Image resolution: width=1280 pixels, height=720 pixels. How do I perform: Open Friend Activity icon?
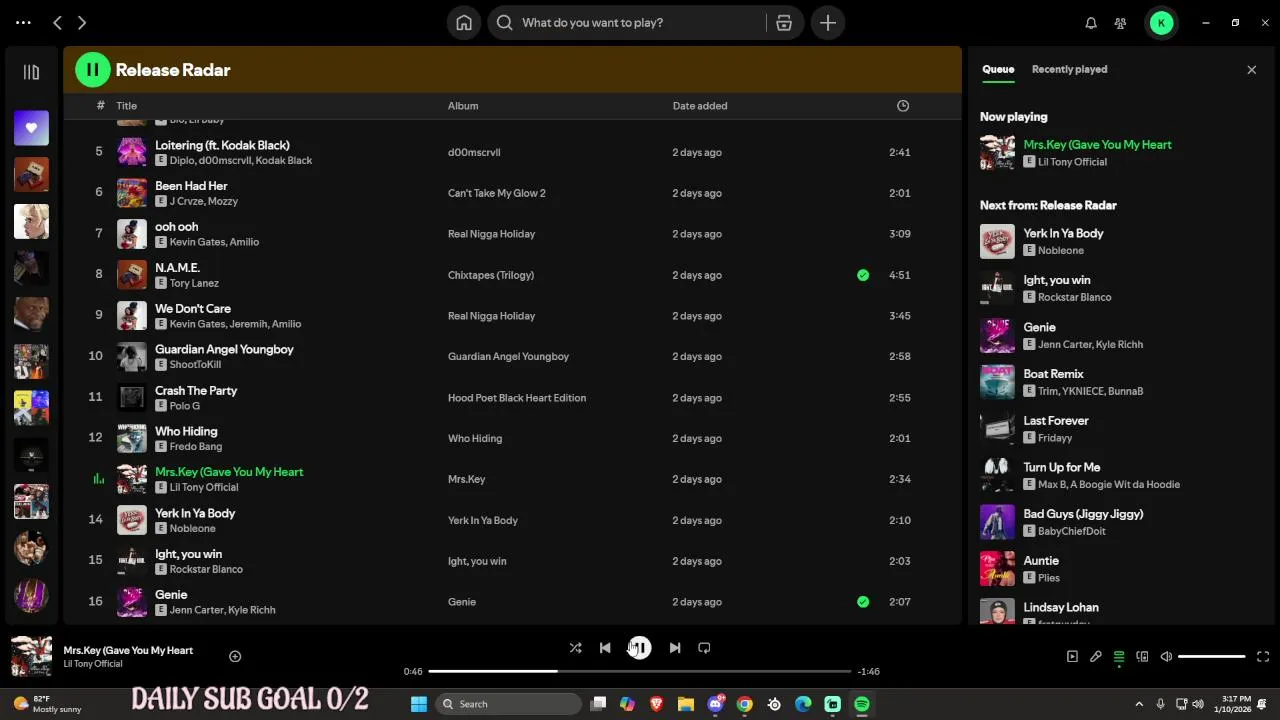[1121, 23]
